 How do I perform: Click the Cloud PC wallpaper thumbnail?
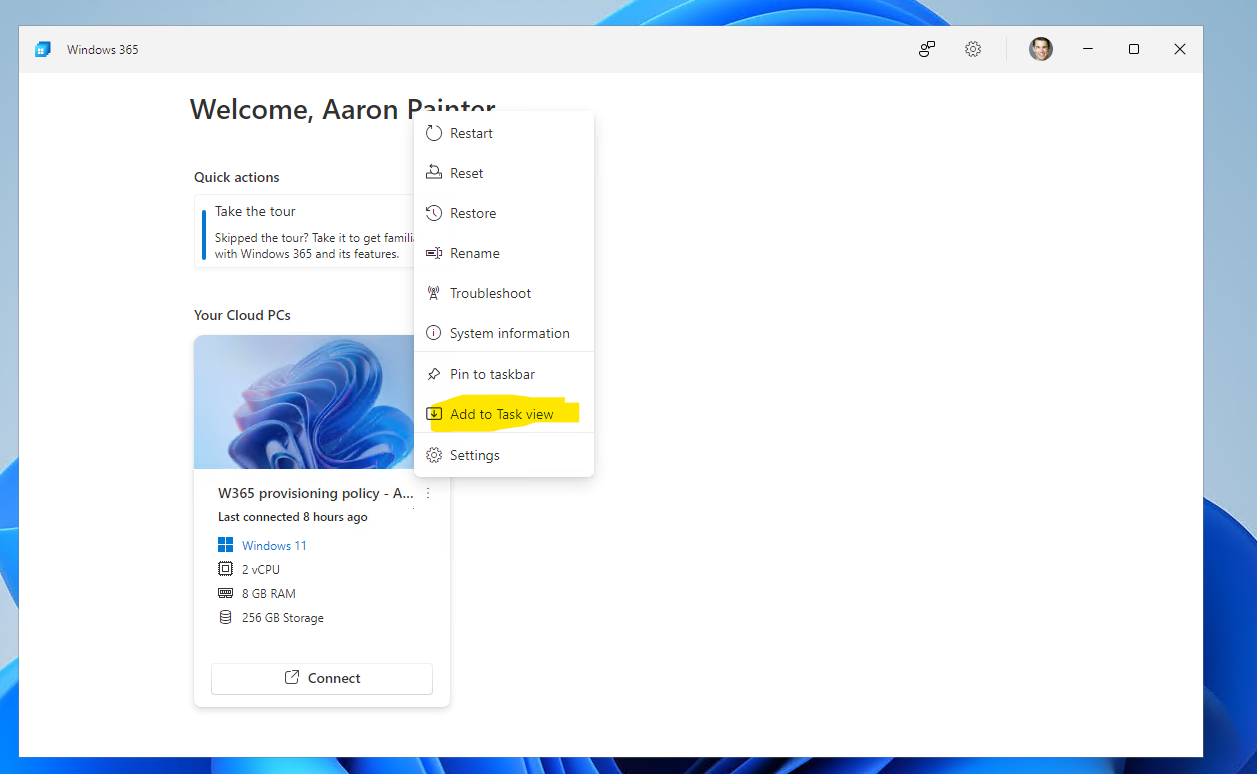[x=305, y=402]
